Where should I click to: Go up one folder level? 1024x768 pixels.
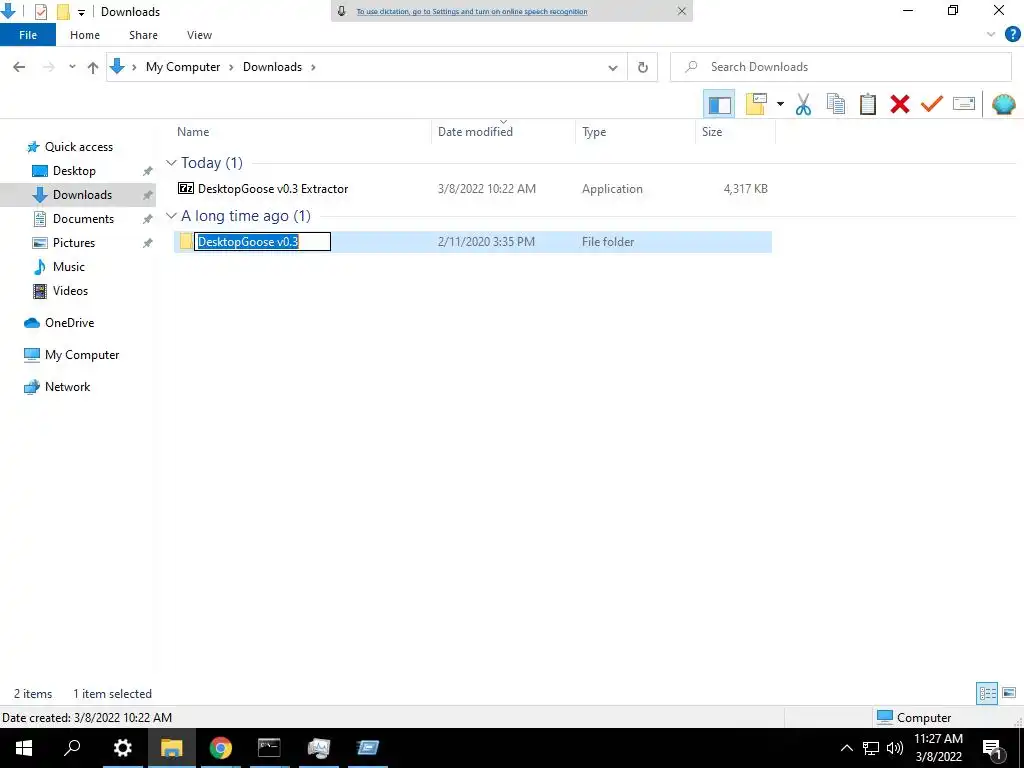[x=93, y=67]
